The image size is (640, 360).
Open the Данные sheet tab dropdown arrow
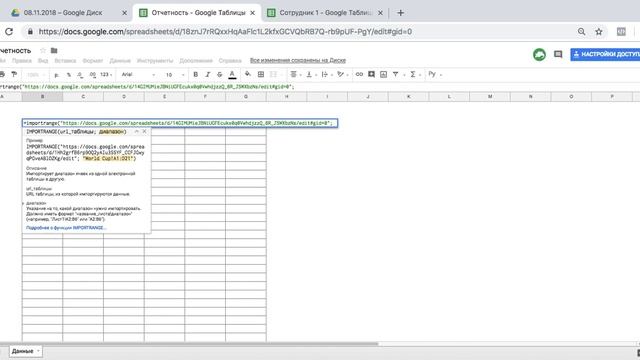coord(38,351)
